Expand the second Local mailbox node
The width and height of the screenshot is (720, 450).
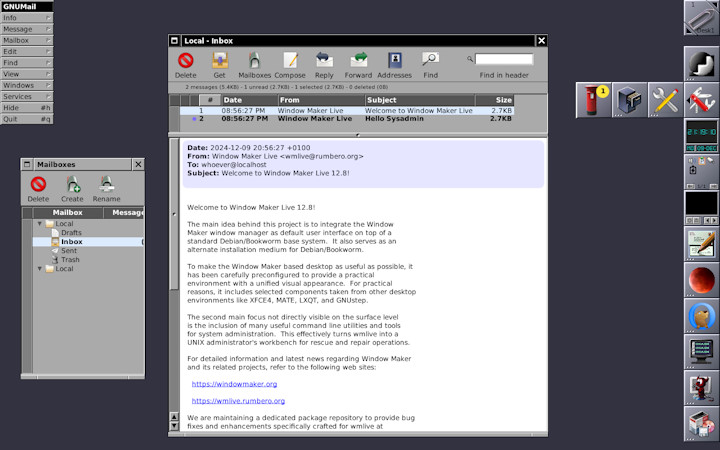click(40, 269)
